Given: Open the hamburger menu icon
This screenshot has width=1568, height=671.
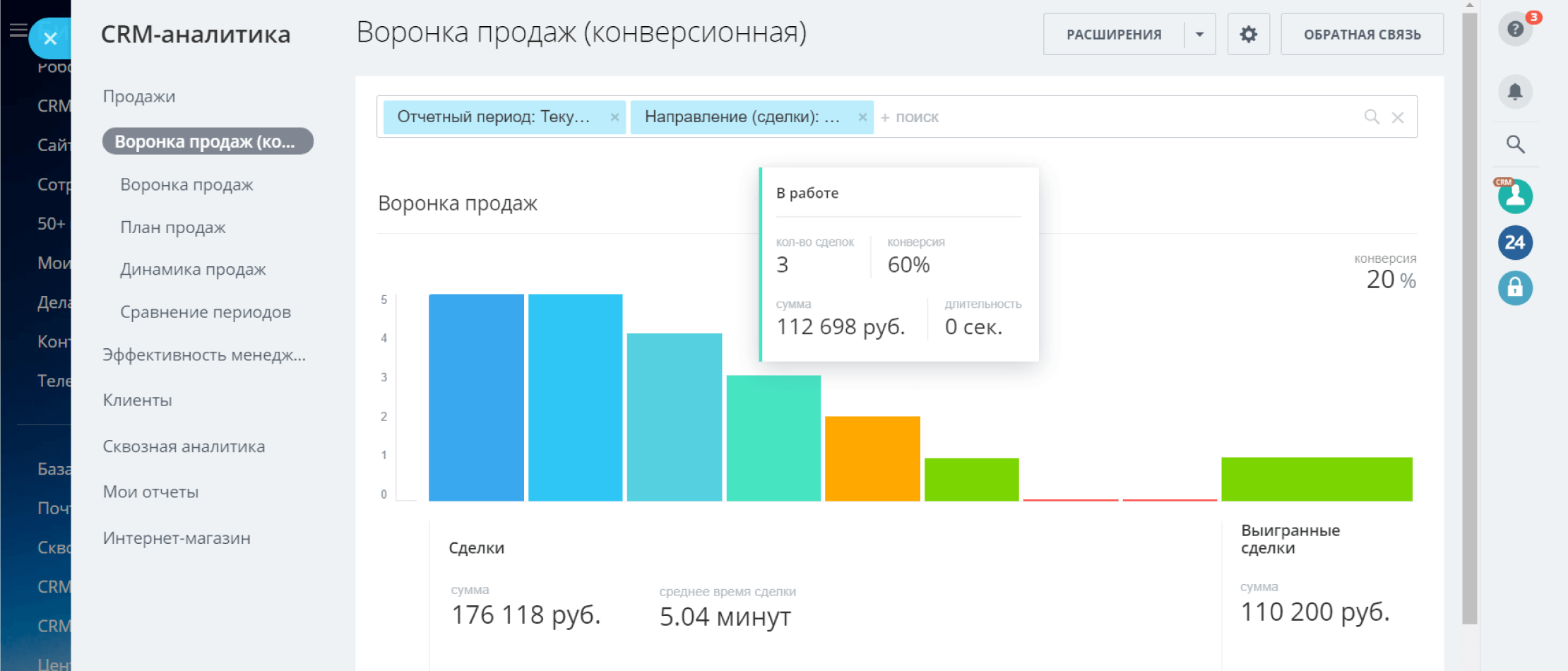Looking at the screenshot, I should [x=18, y=30].
